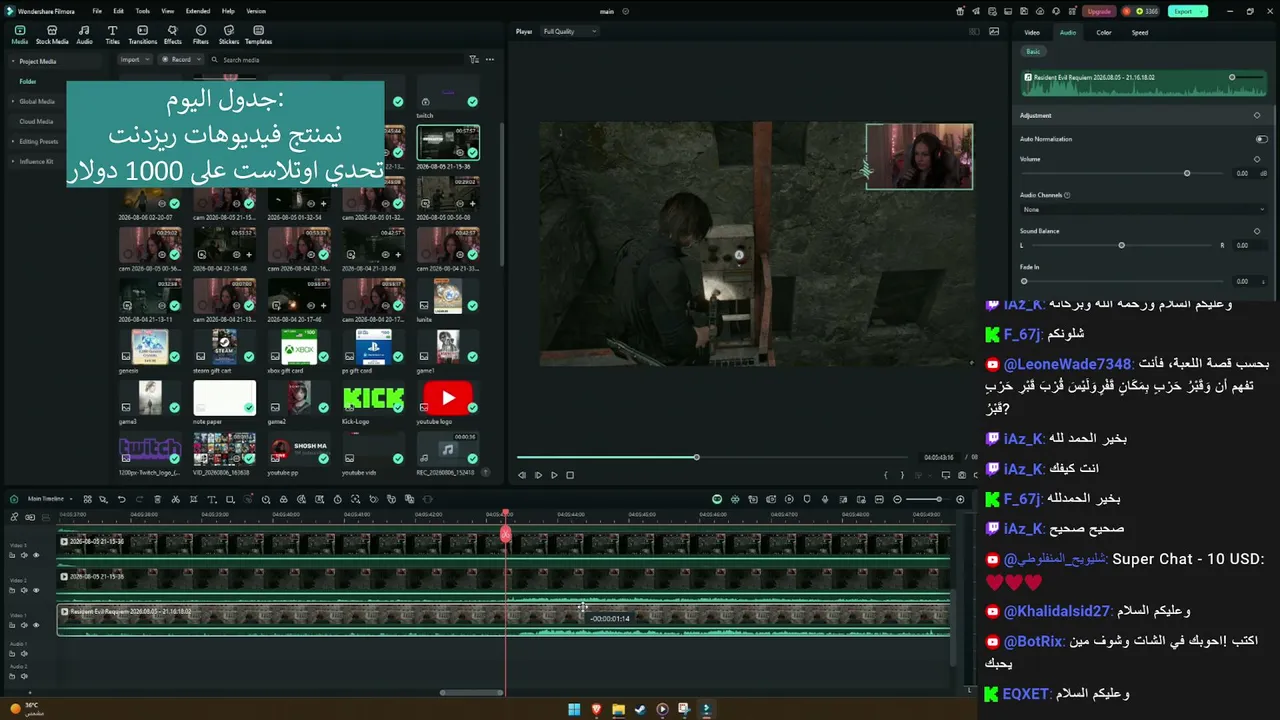The image size is (1280, 720).
Task: Select the Folder item under Project Media
Action: tap(28, 81)
